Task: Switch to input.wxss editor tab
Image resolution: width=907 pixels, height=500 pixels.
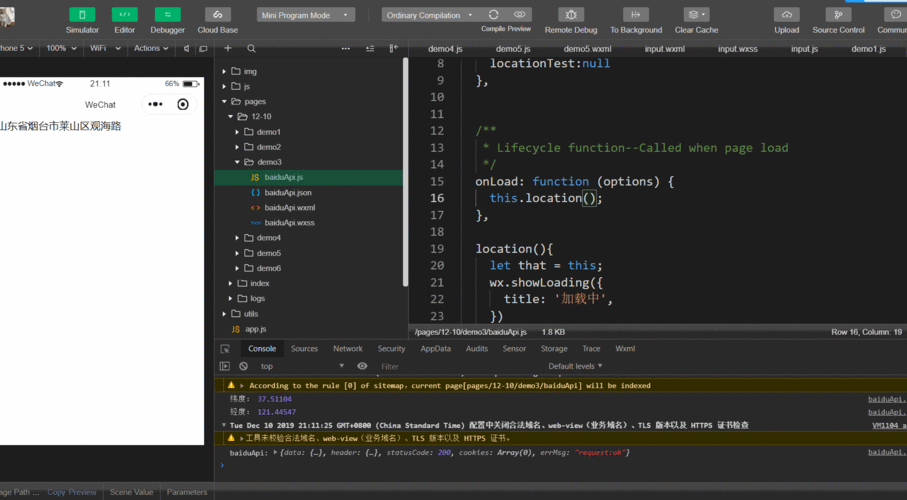Action: 738,49
